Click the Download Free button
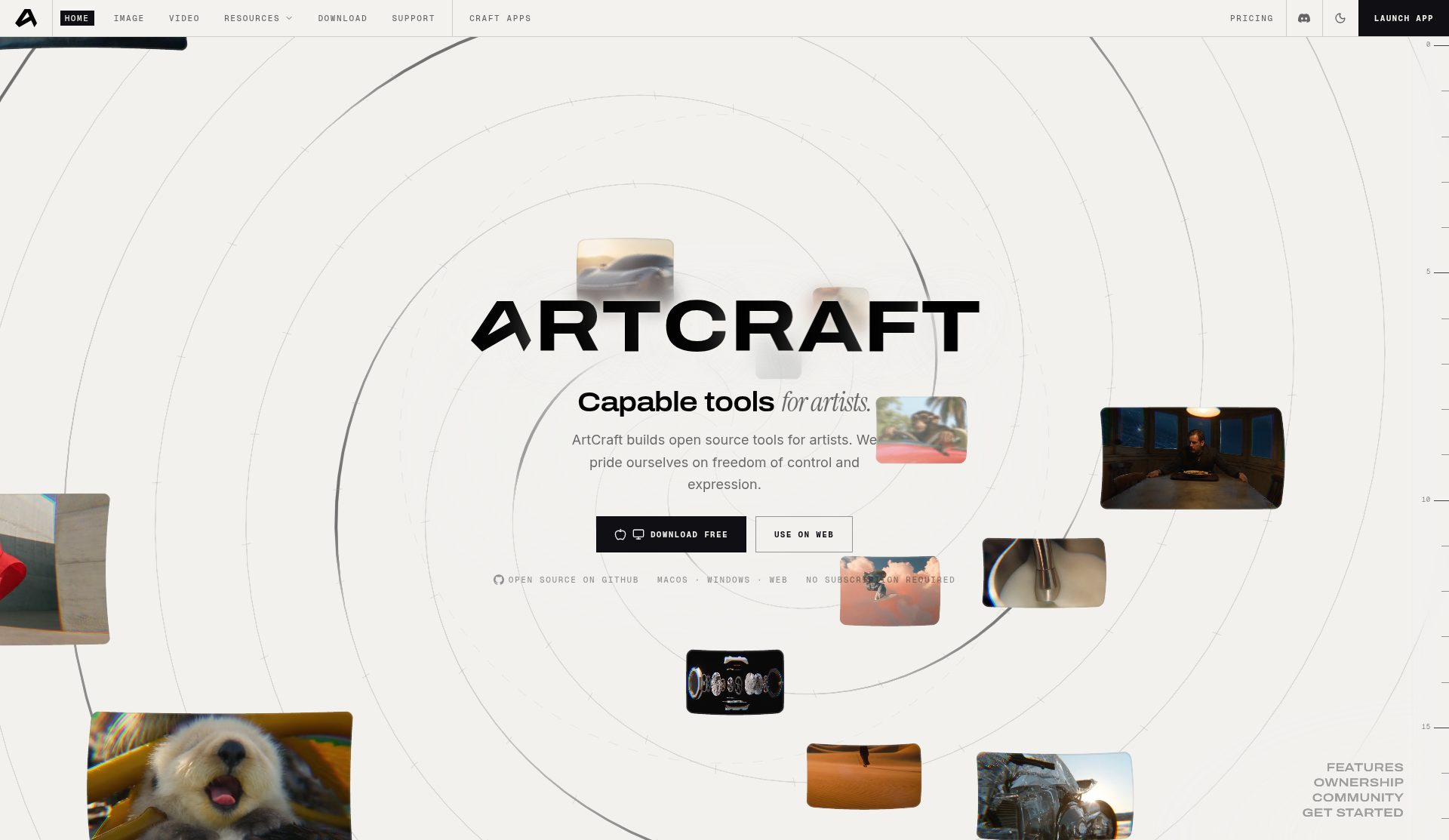Image resolution: width=1449 pixels, height=840 pixels. tap(671, 534)
